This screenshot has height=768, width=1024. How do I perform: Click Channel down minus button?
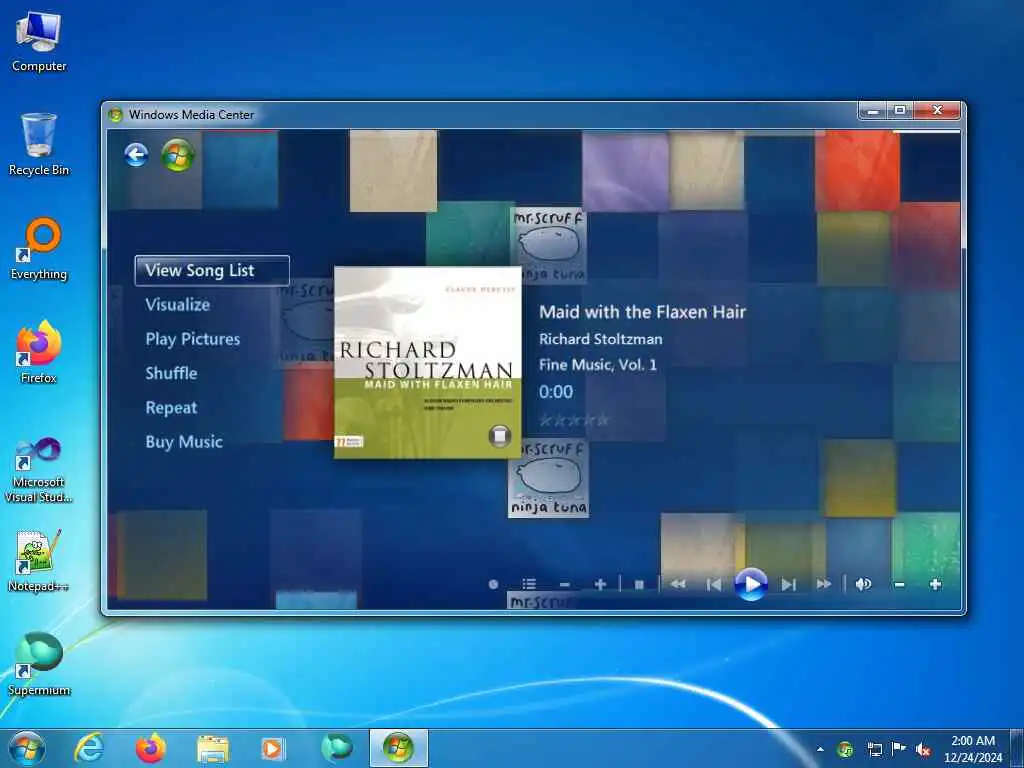pyautogui.click(x=565, y=584)
